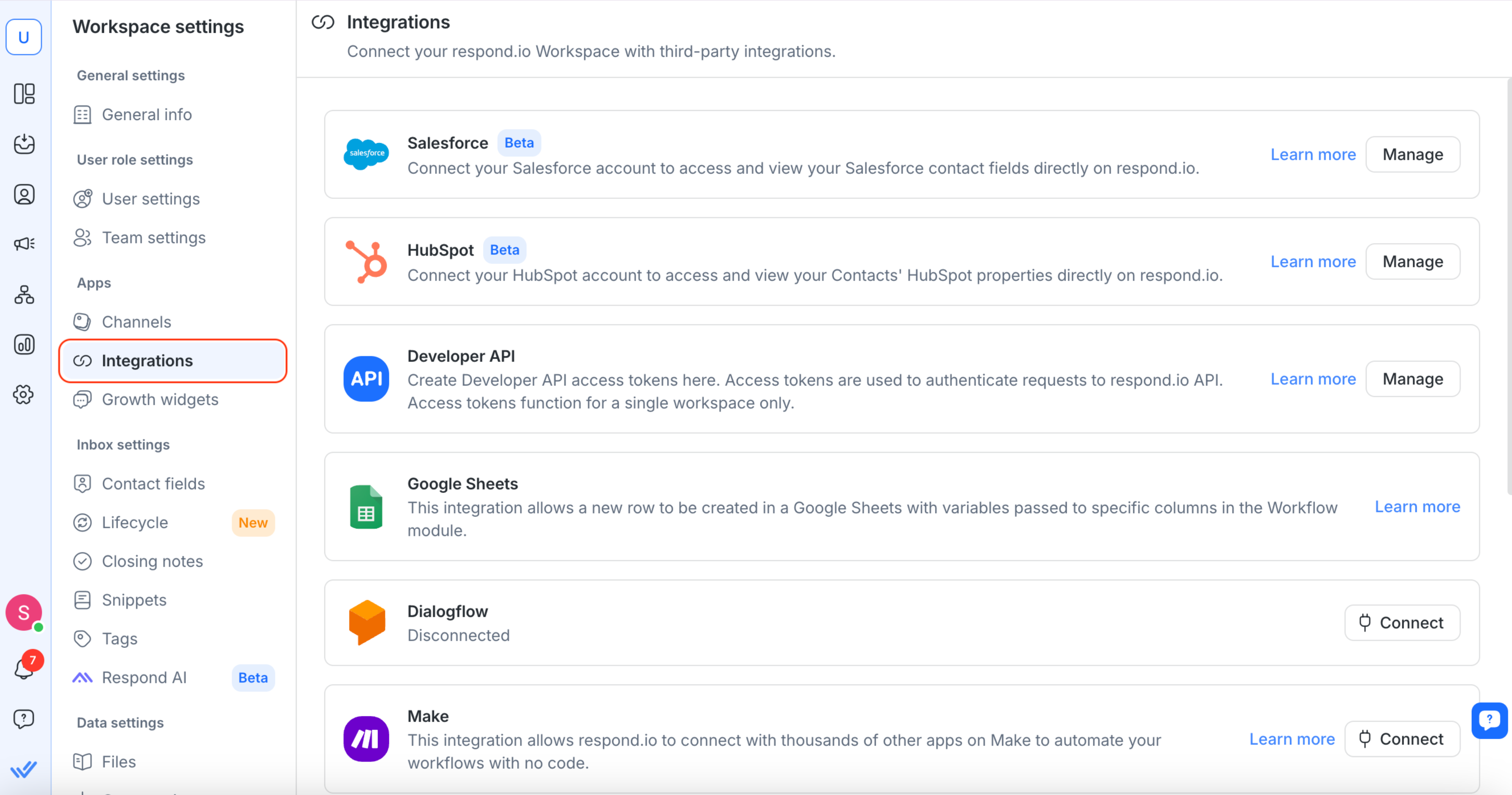Click the Broadcast megaphone icon

point(24,243)
